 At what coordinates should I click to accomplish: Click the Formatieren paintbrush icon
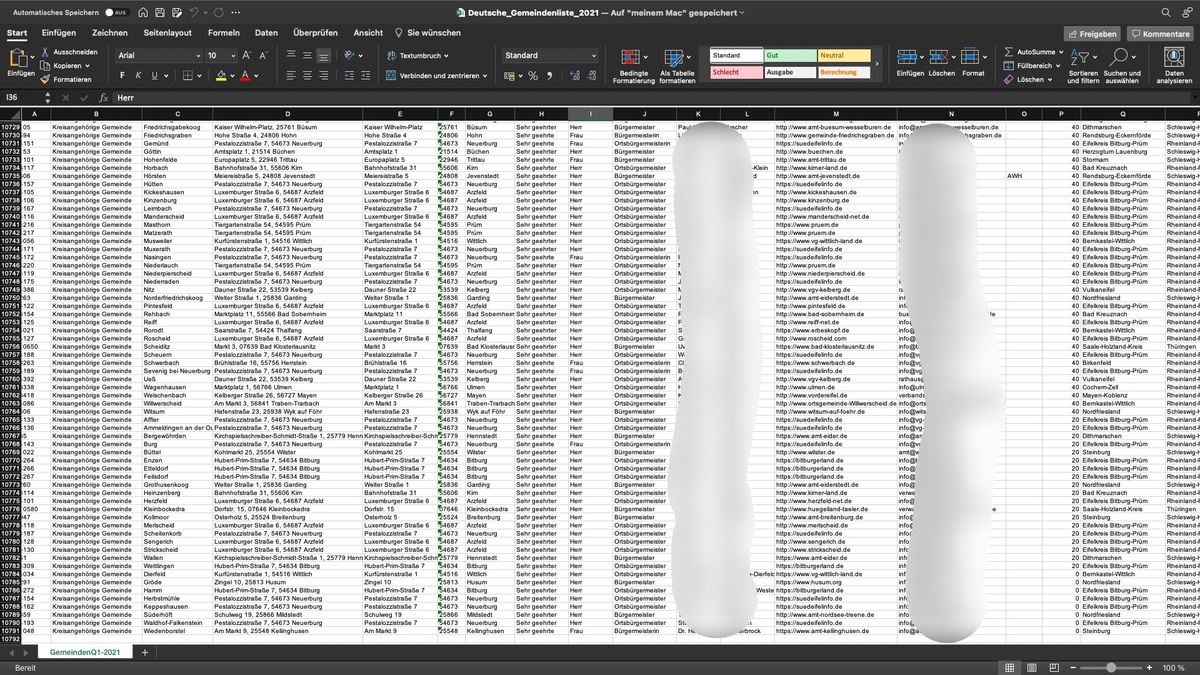click(x=46, y=79)
